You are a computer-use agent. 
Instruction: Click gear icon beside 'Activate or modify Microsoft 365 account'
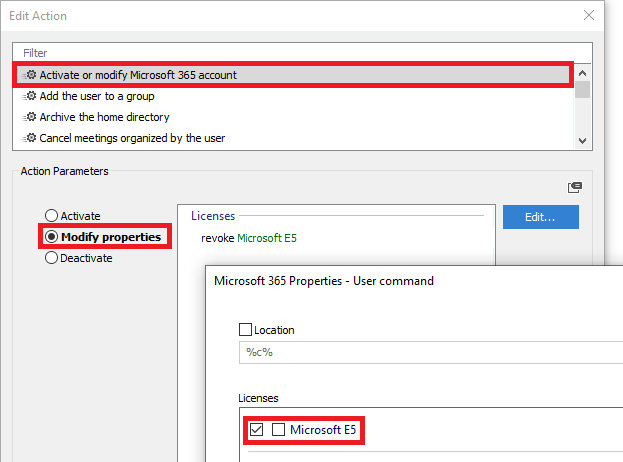[29, 75]
